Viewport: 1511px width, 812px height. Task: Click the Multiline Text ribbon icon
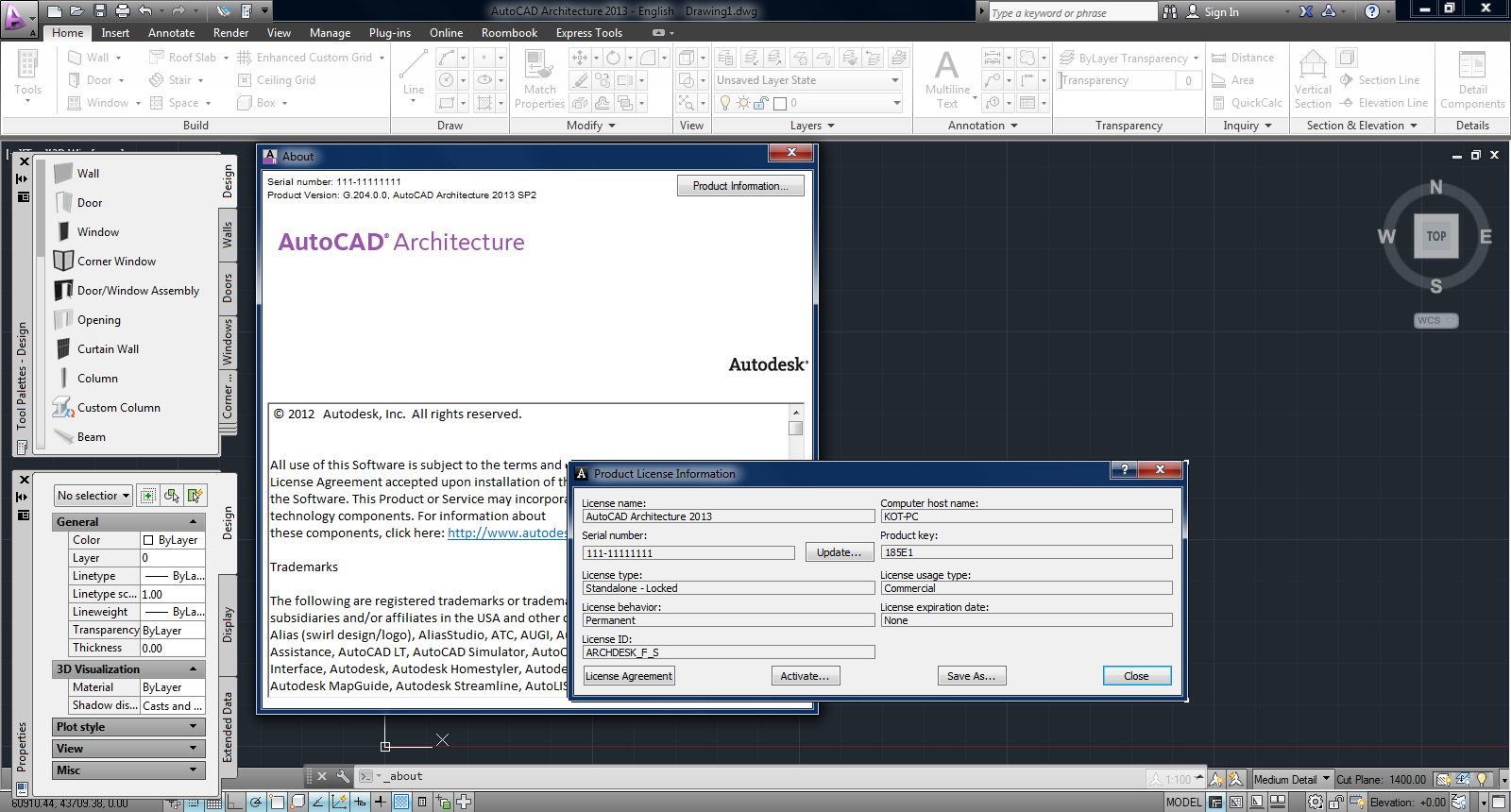(947, 79)
